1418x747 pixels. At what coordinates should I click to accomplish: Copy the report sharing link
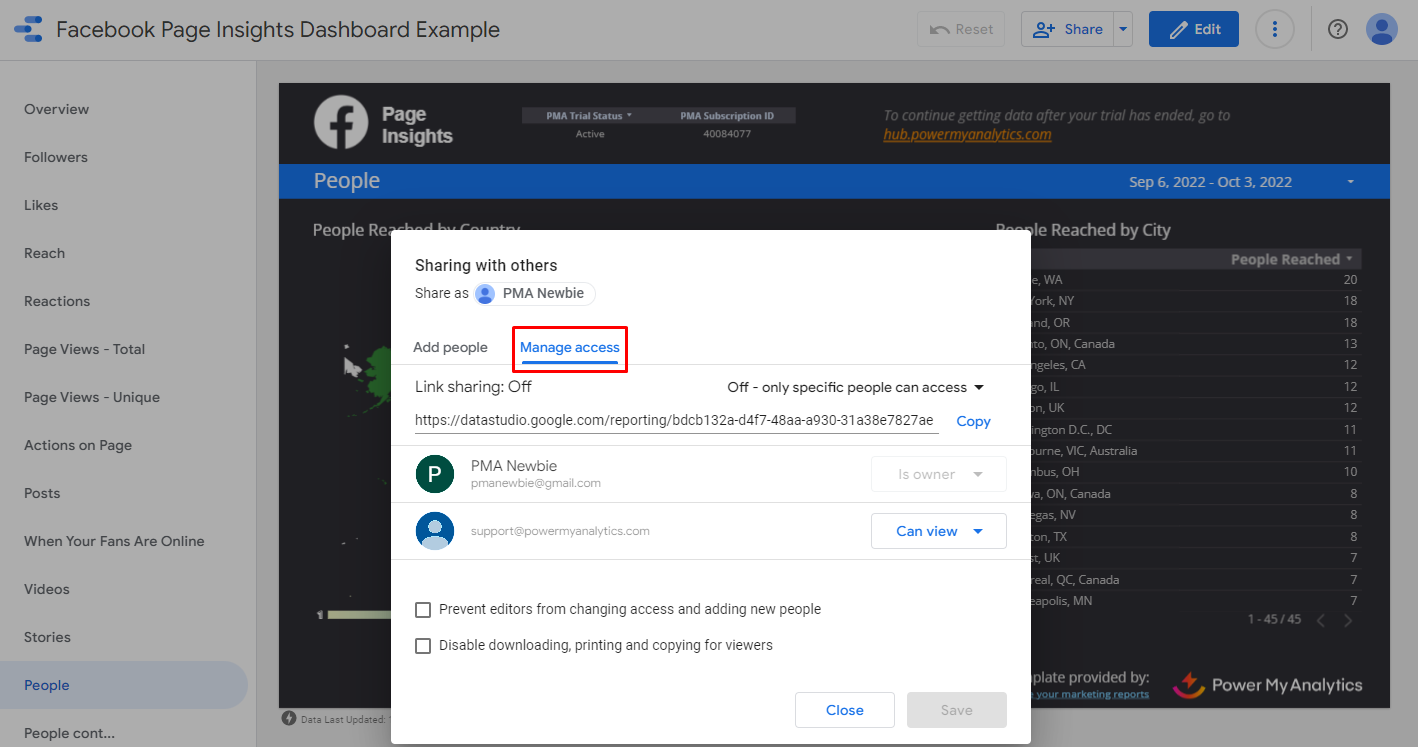coord(973,421)
